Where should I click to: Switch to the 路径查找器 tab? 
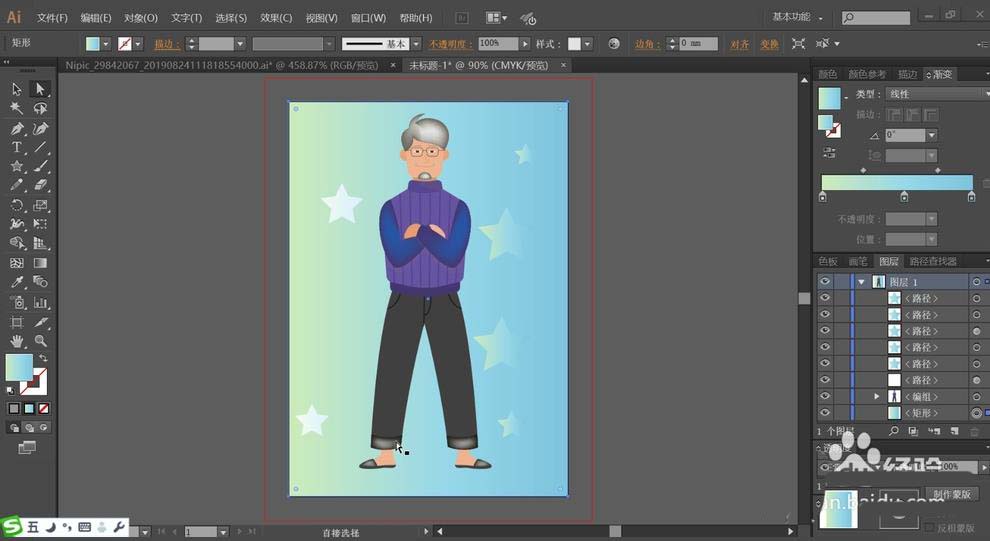pyautogui.click(x=933, y=261)
